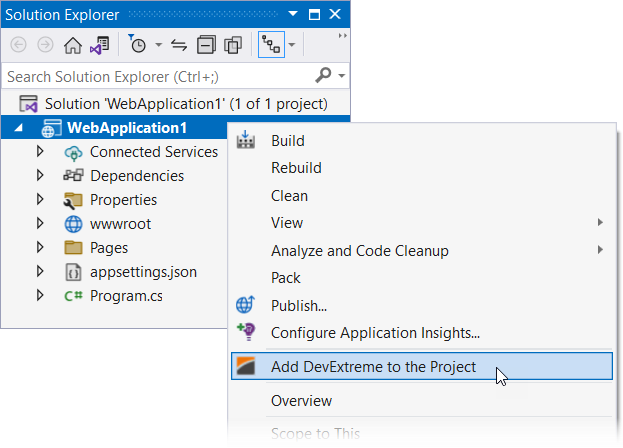
Task: Select Connected Services item
Action: 154,152
